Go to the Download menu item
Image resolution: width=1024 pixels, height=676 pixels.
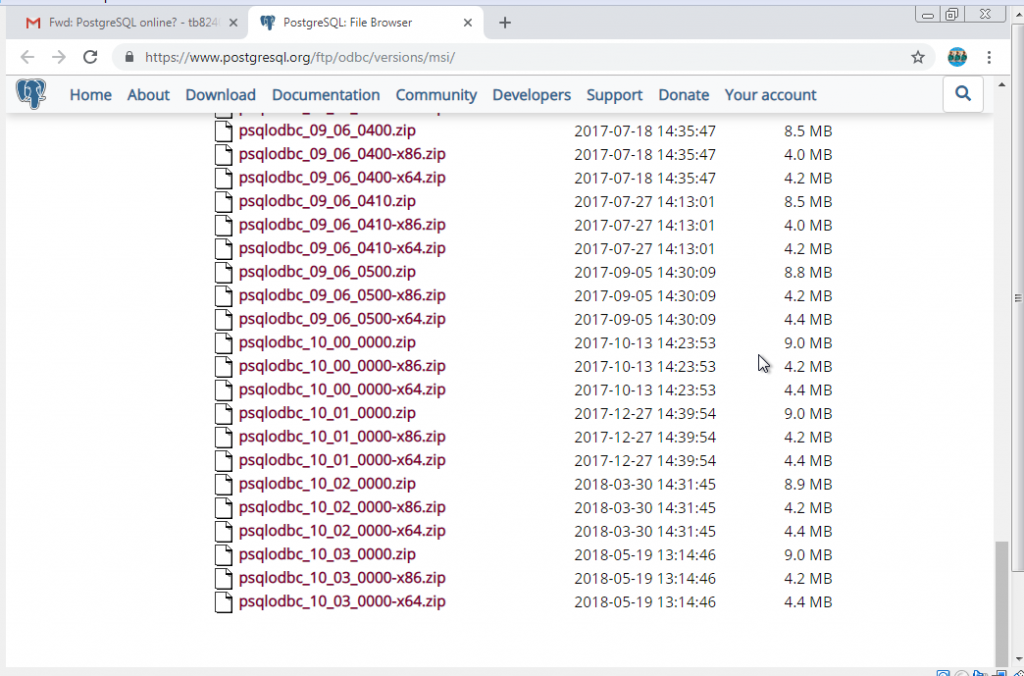220,95
